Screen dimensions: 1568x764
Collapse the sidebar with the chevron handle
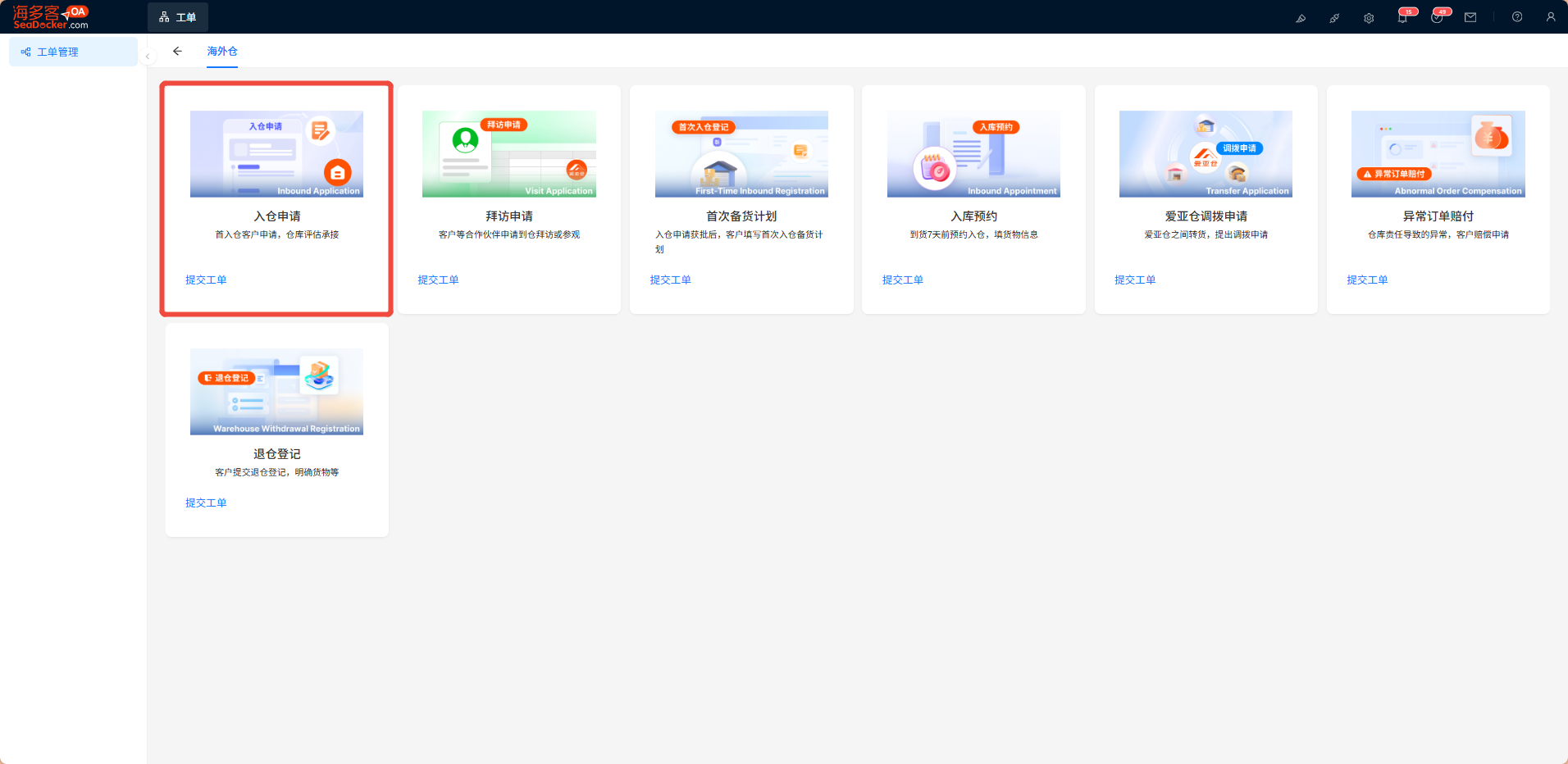click(x=148, y=57)
